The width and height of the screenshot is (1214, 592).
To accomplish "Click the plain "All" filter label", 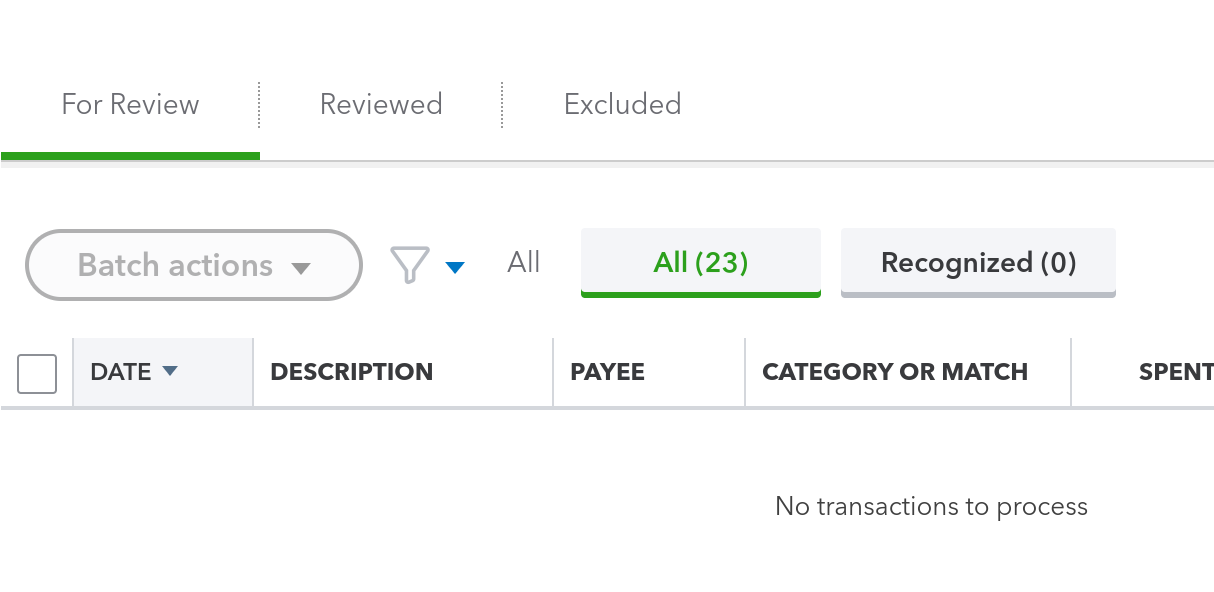I will point(524,263).
